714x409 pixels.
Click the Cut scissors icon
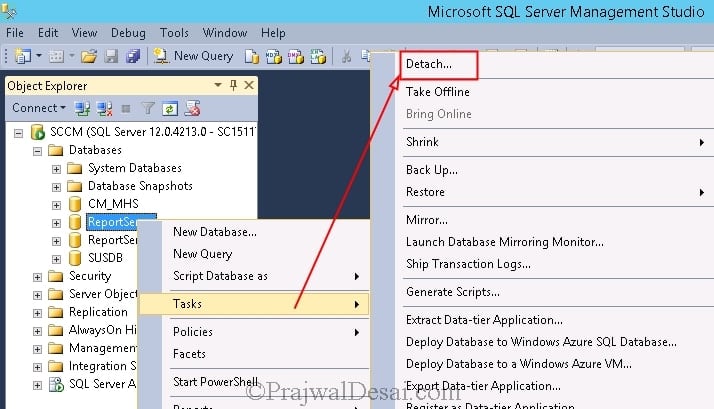[x=346, y=56]
